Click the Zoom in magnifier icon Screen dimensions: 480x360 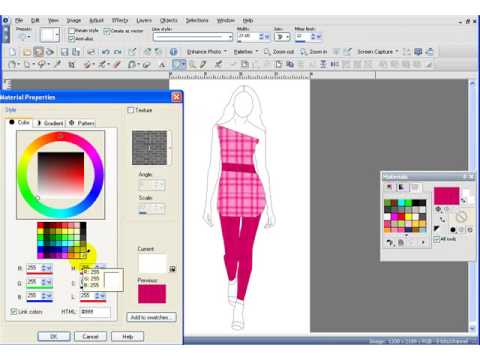(303, 52)
